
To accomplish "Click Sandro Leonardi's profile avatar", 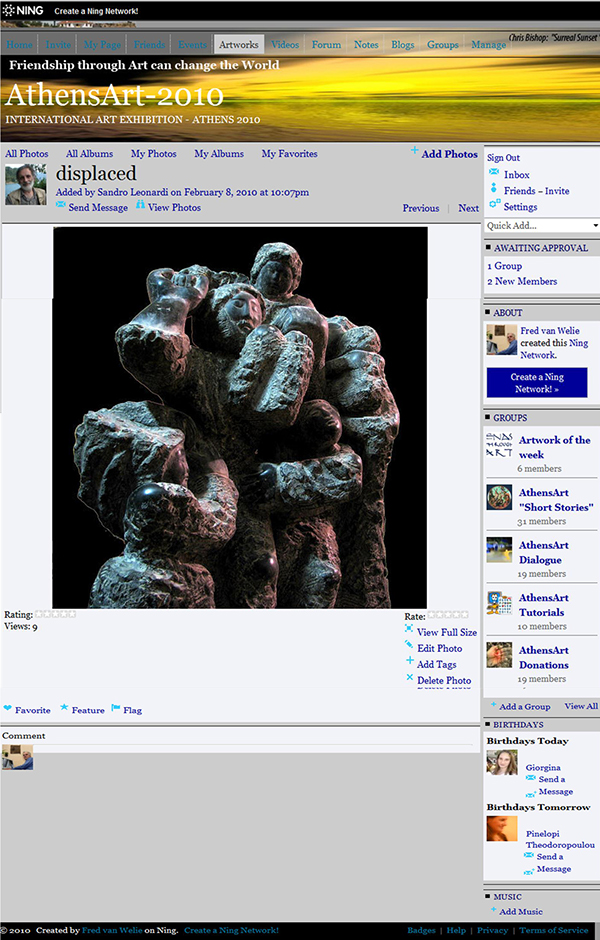I will pos(26,185).
